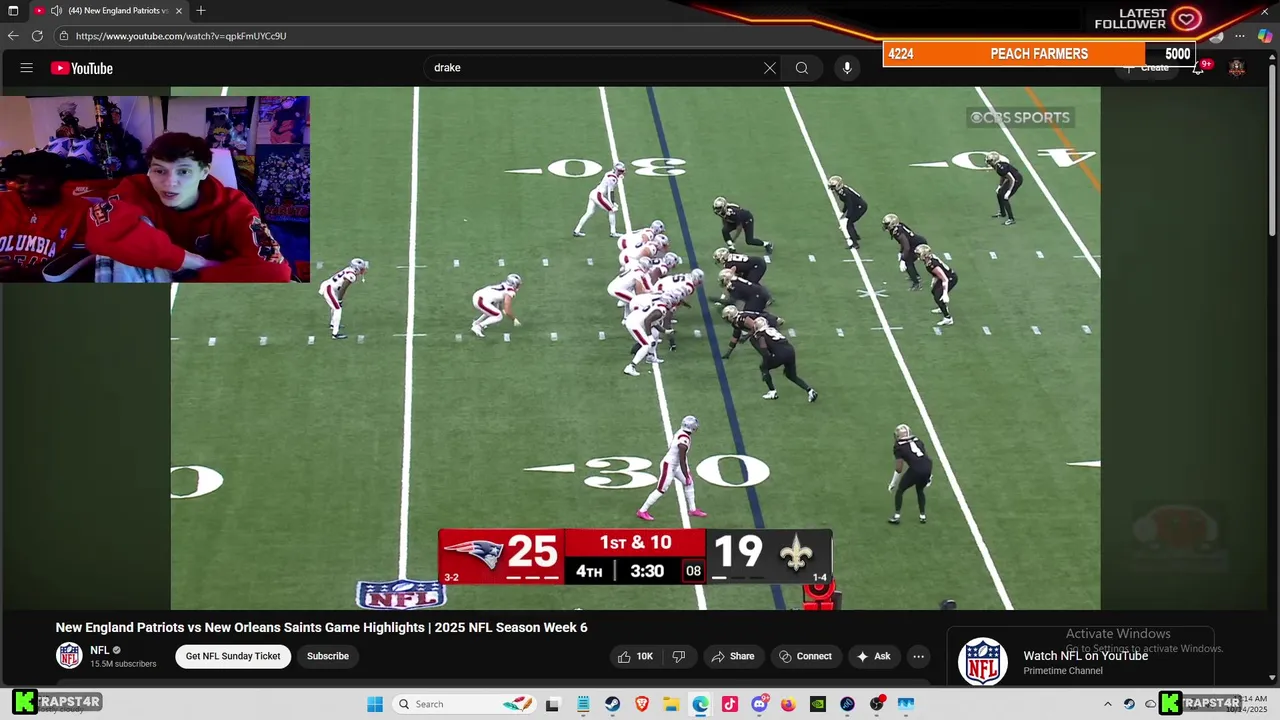Image resolution: width=1280 pixels, height=720 pixels.
Task: Show hidden system tray icons chevron
Action: [x=1107, y=704]
